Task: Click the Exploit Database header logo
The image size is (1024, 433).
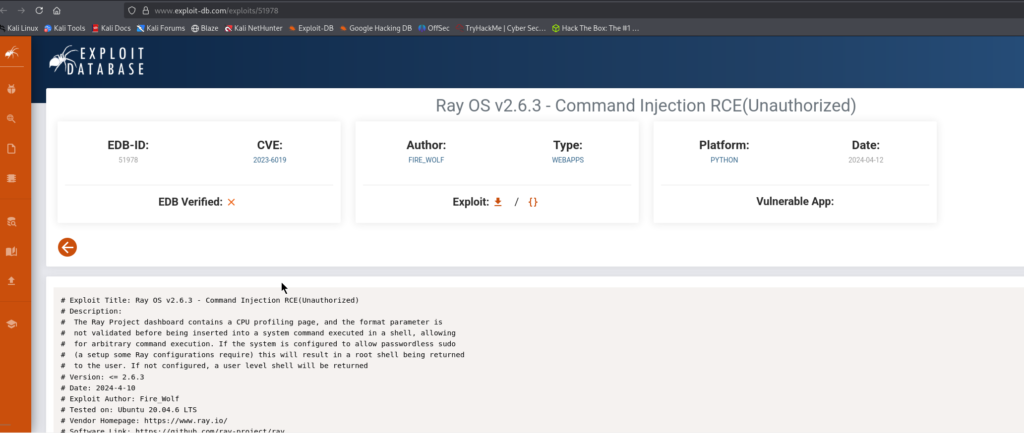Action: coord(98,62)
